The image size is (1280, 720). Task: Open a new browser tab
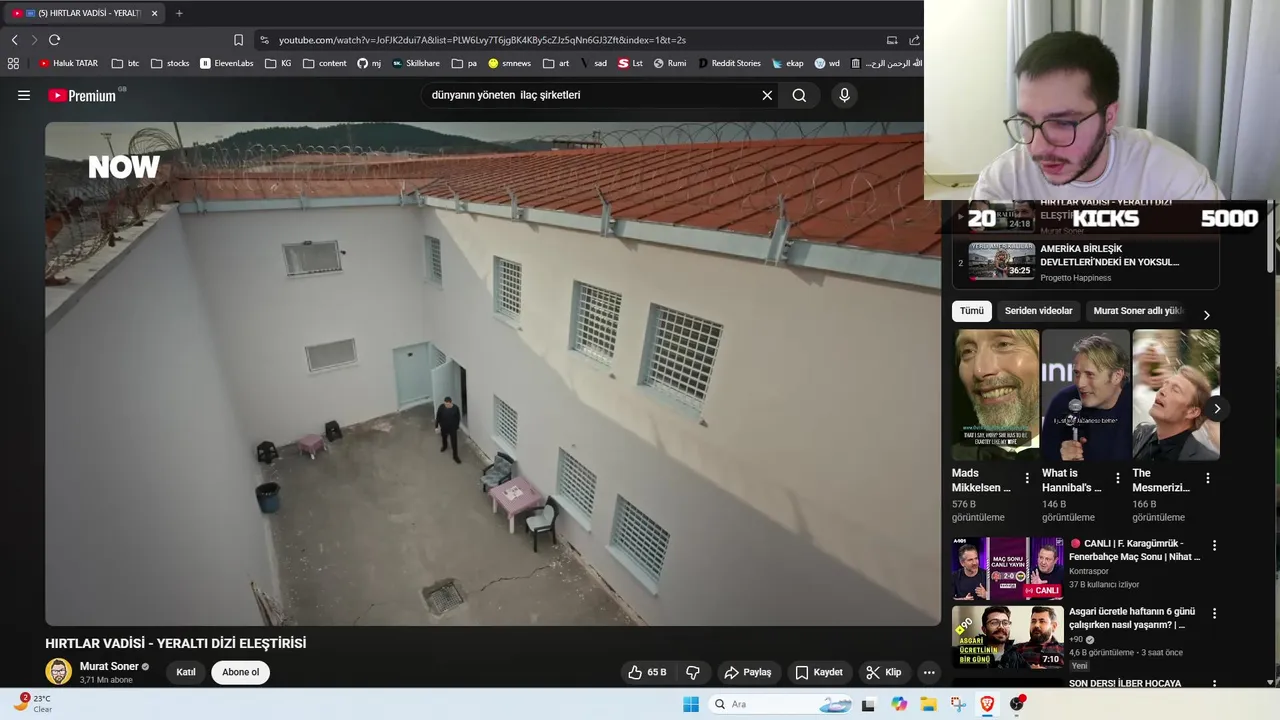click(x=179, y=13)
